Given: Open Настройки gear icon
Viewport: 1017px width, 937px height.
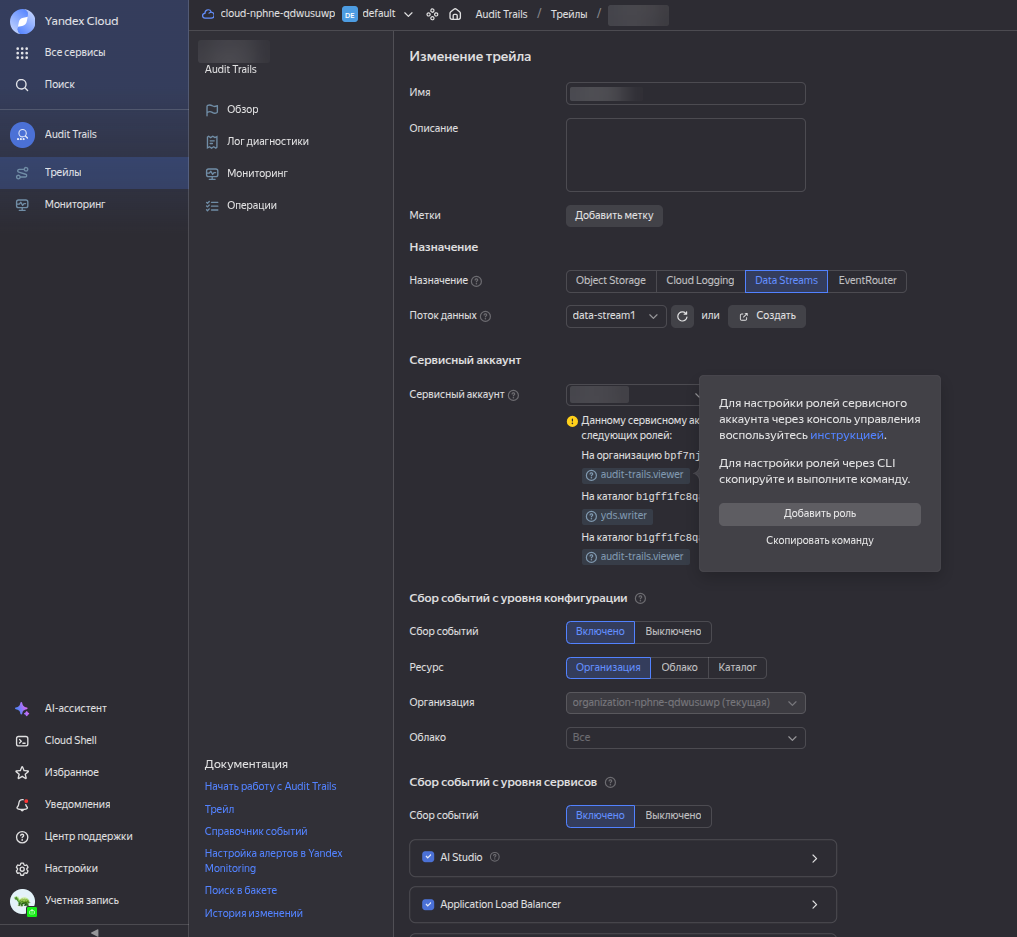Looking at the screenshot, I should [22, 869].
